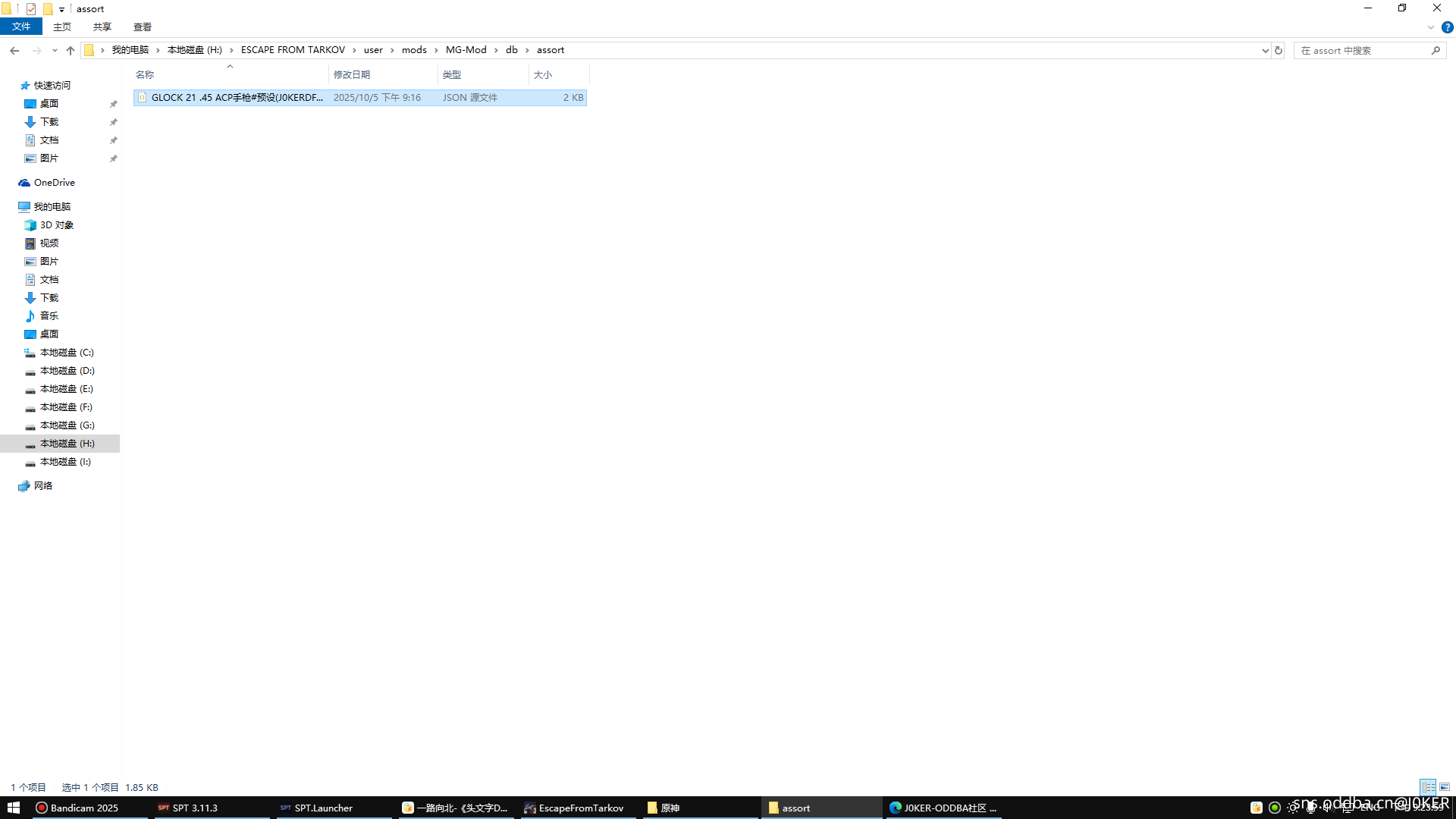Open recent locations dropdown arrow
The height and width of the screenshot is (819, 1456).
55,50
